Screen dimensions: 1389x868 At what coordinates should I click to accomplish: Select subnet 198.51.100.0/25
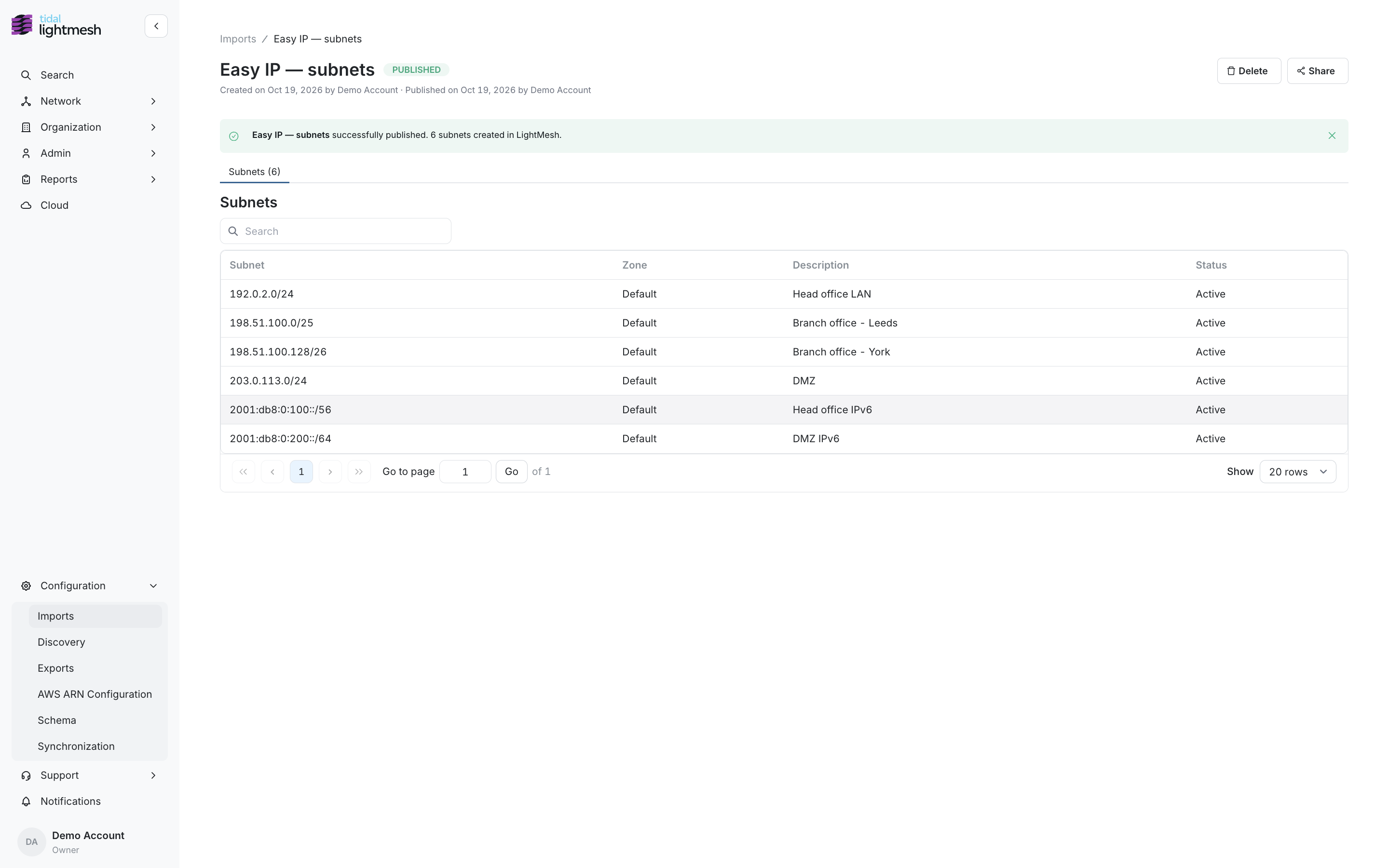click(x=272, y=323)
